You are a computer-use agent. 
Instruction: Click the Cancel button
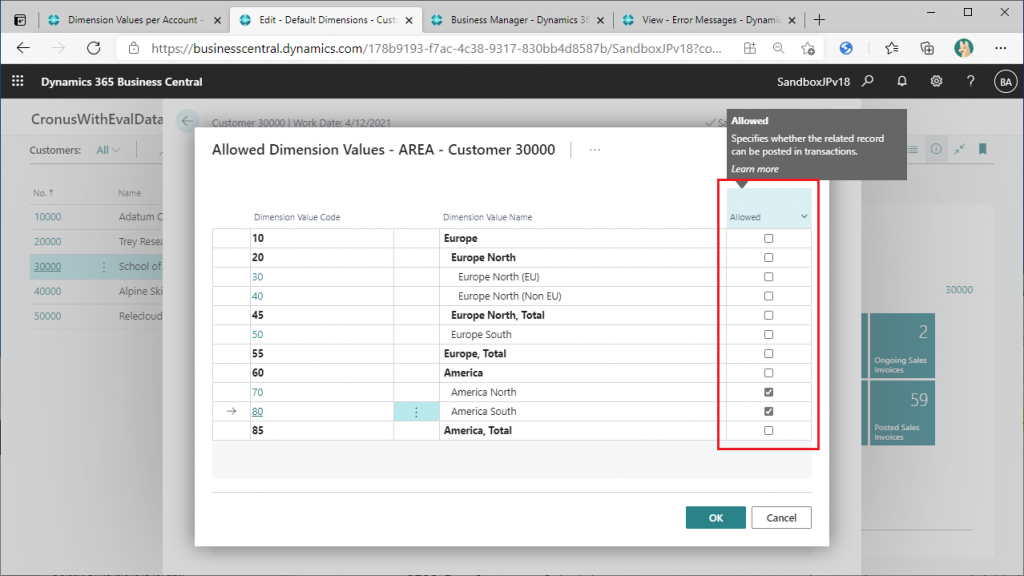click(781, 517)
